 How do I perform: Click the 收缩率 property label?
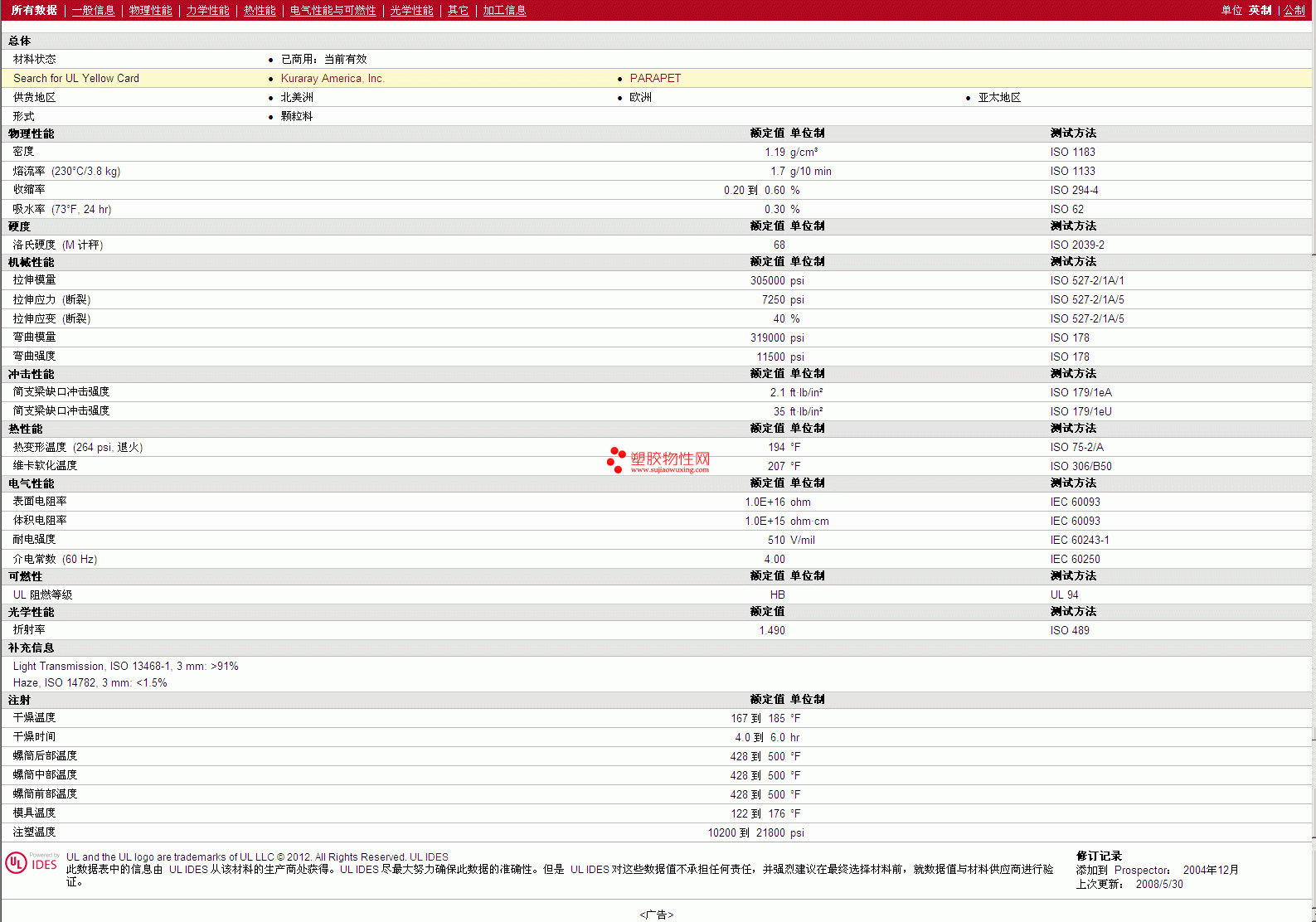tap(29, 189)
